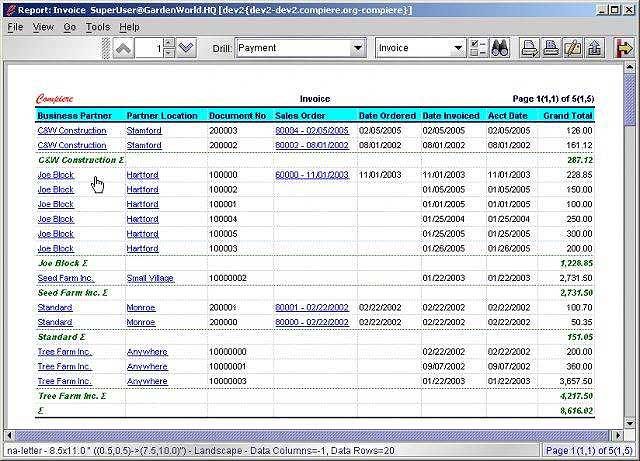The image size is (640, 461).
Task: Select the Joe Block sum total 1,228.85
Action: pos(576,263)
